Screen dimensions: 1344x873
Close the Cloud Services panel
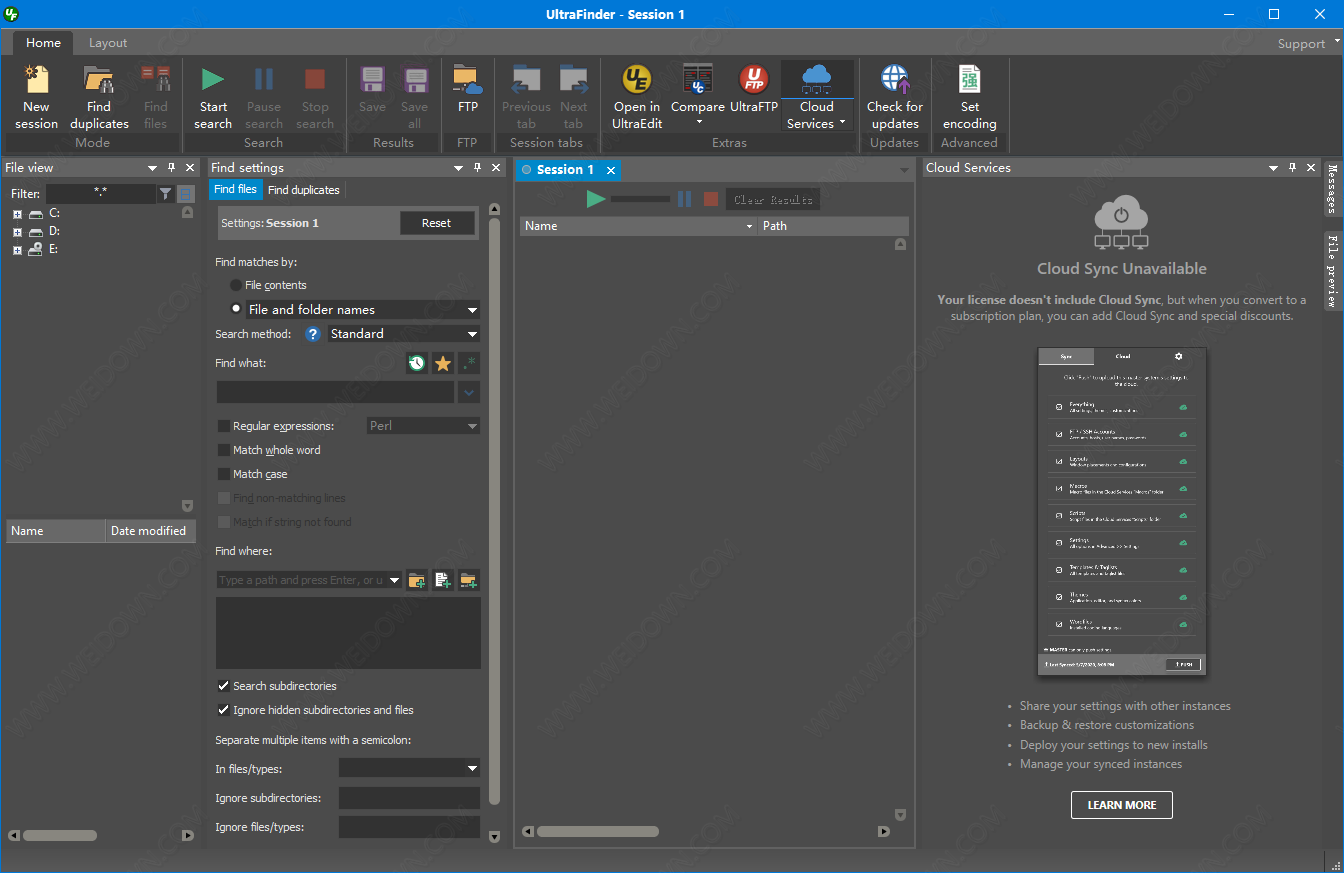1310,168
